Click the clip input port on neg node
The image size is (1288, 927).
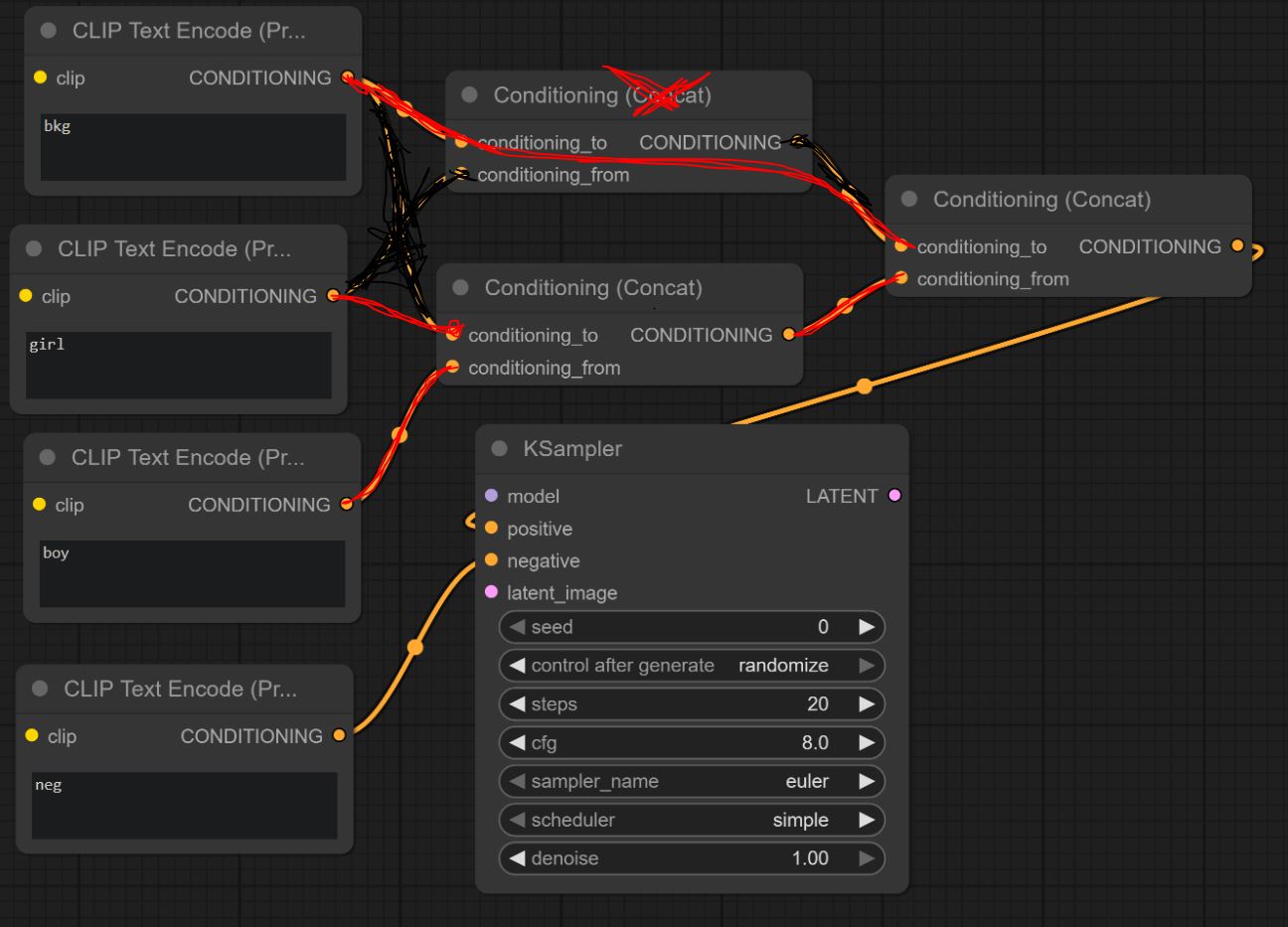(x=32, y=736)
